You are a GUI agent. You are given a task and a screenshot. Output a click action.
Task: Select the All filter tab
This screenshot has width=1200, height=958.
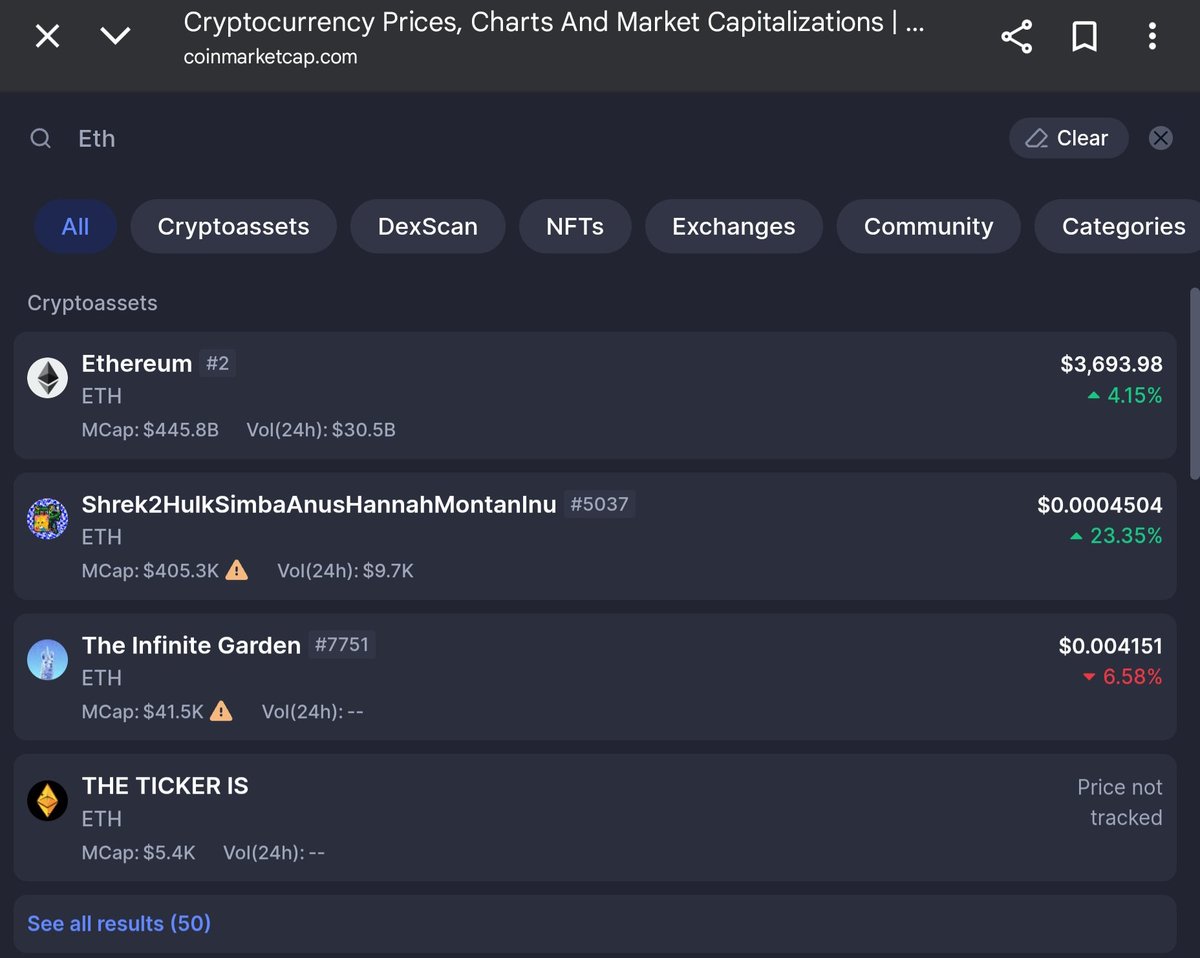click(x=75, y=226)
